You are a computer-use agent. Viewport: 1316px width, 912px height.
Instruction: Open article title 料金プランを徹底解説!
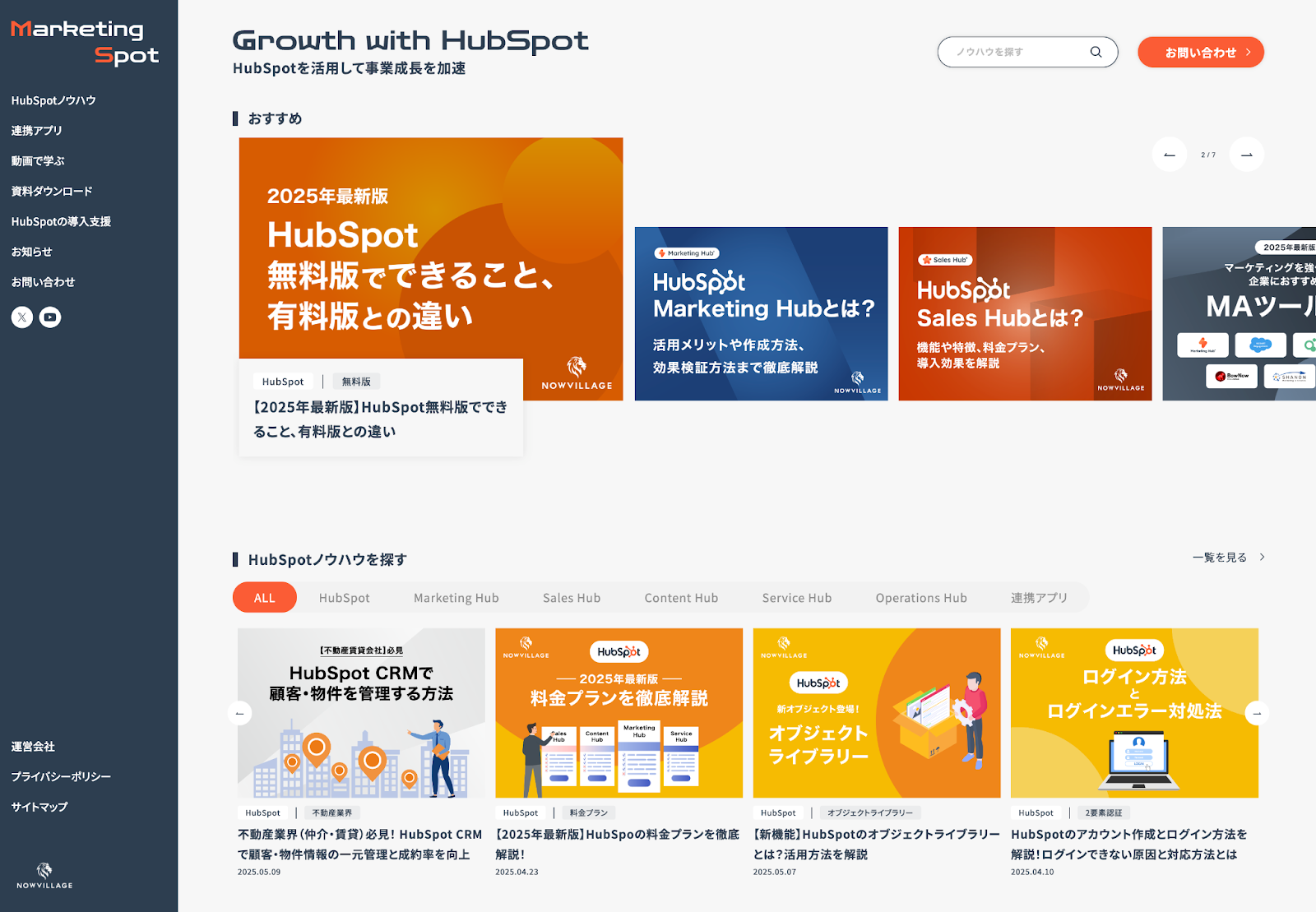[x=618, y=845]
